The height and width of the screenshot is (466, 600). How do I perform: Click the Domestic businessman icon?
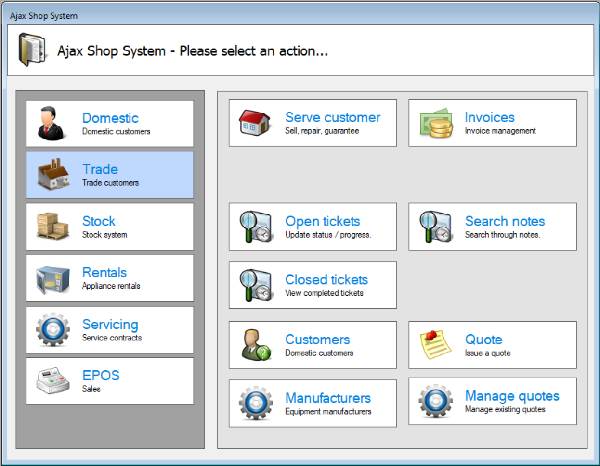[x=52, y=123]
